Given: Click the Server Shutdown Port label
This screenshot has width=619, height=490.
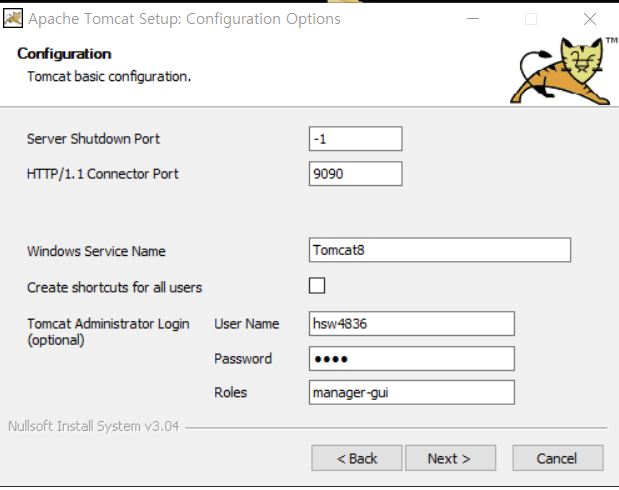Looking at the screenshot, I should coord(93,139).
